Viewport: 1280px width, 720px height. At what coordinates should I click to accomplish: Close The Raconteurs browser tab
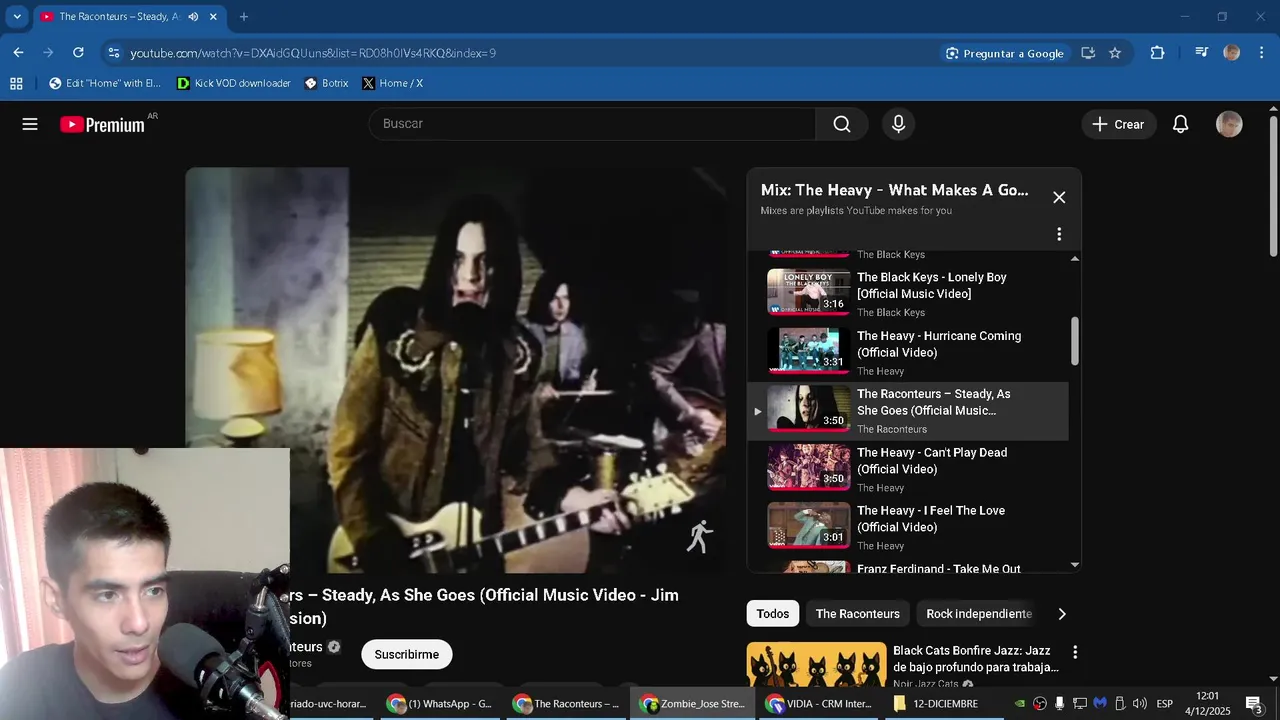213,17
